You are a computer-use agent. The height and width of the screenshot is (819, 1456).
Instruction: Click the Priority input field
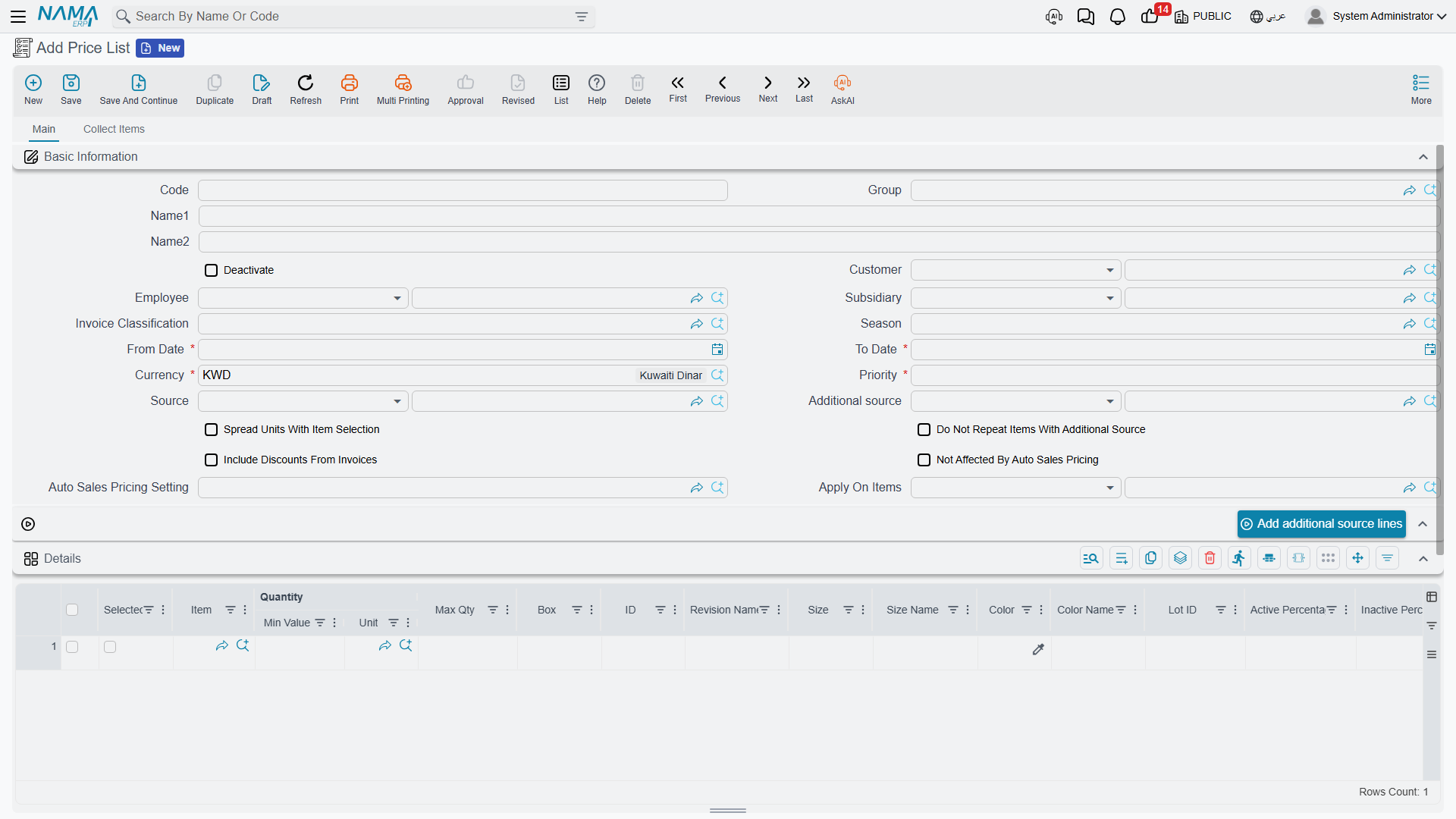(x=1175, y=375)
